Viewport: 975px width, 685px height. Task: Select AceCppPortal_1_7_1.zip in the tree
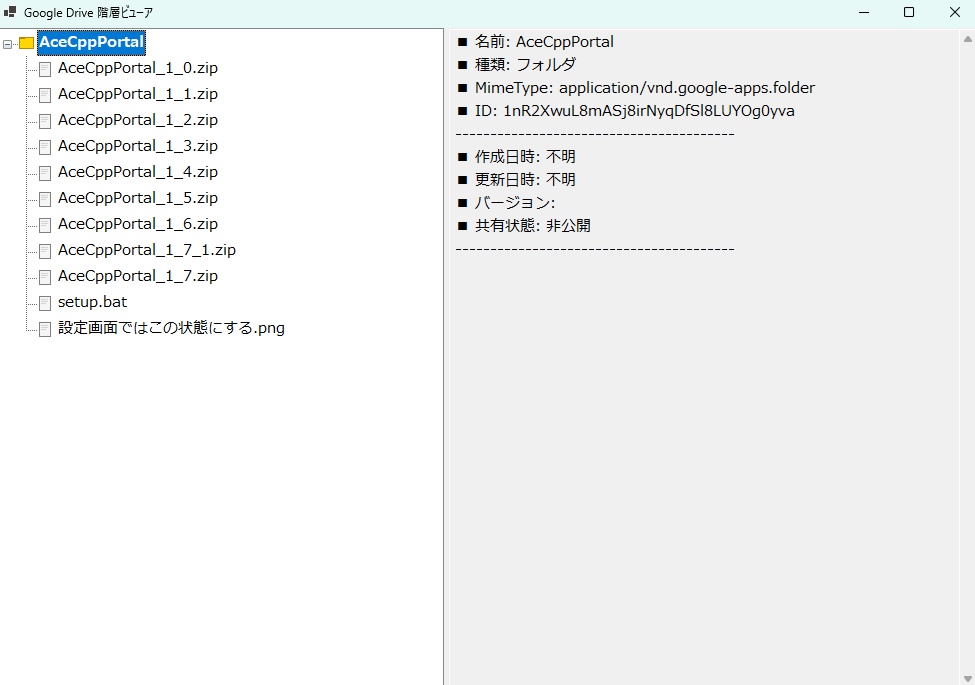pos(147,251)
